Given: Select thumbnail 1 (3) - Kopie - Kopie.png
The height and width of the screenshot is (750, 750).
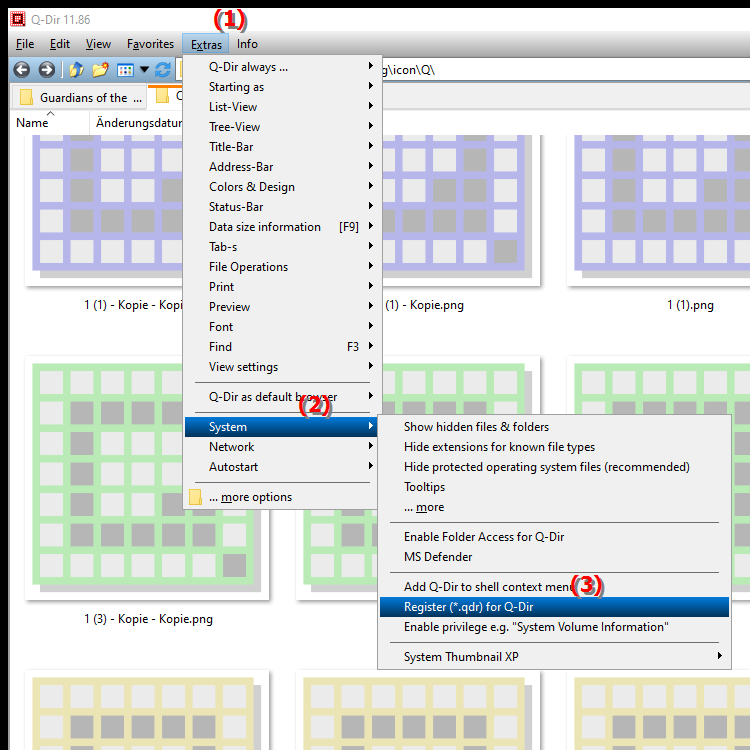Looking at the screenshot, I should (x=147, y=478).
